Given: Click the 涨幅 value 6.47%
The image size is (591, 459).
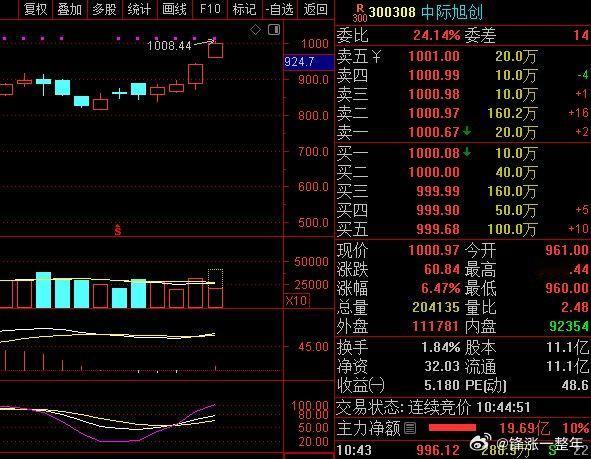Looking at the screenshot, I should 441,288.
